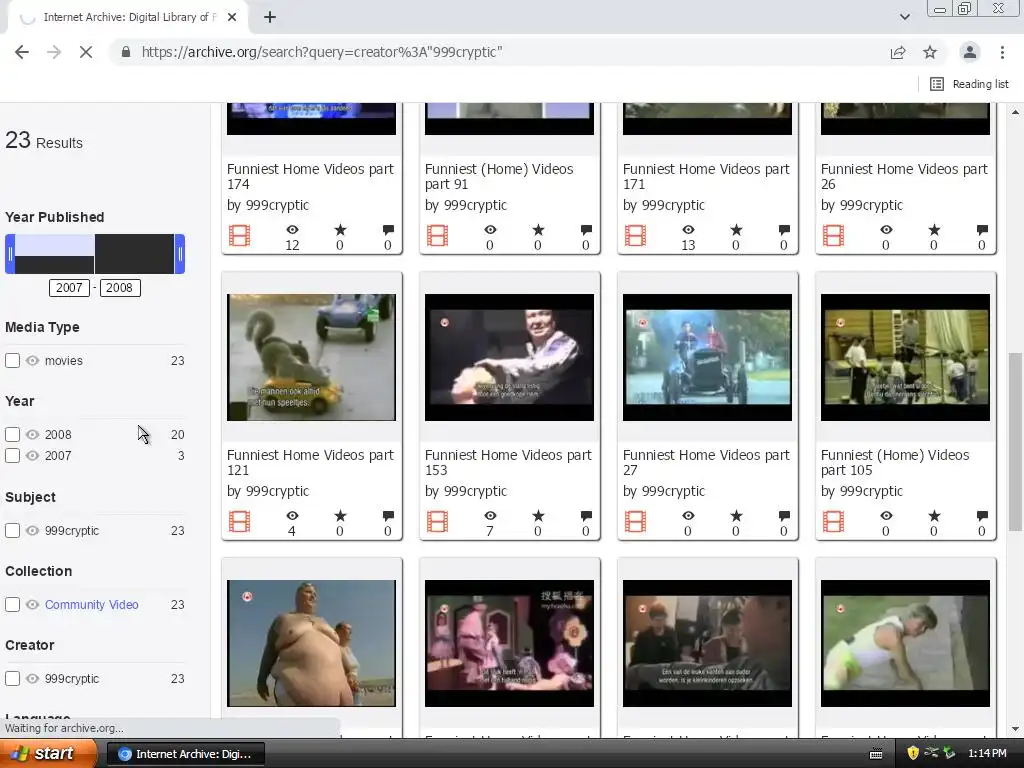Edit the 2007 start year field
The image size is (1024, 768).
tap(69, 288)
